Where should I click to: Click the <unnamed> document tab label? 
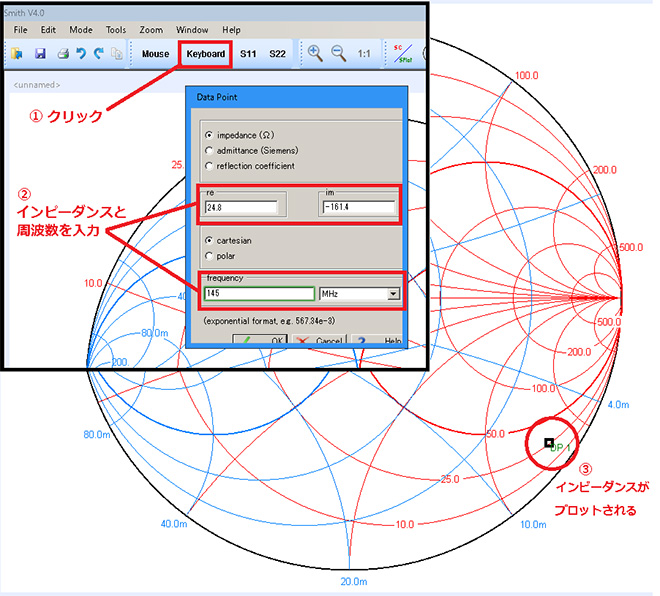[x=37, y=85]
